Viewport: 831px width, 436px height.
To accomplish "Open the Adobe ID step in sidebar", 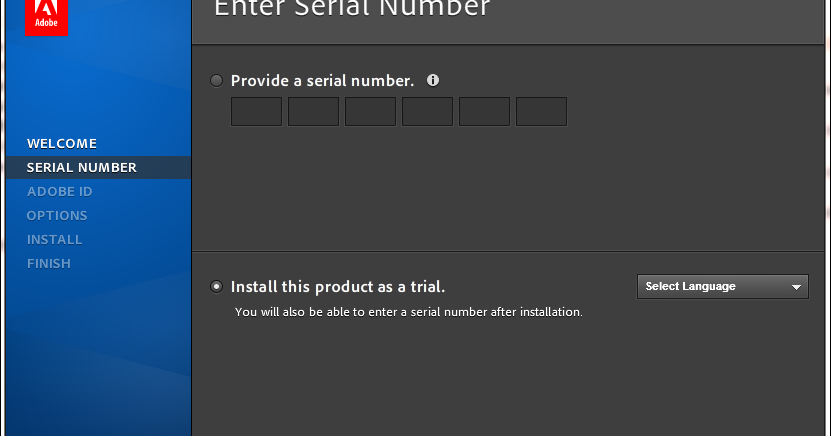I will [59, 191].
